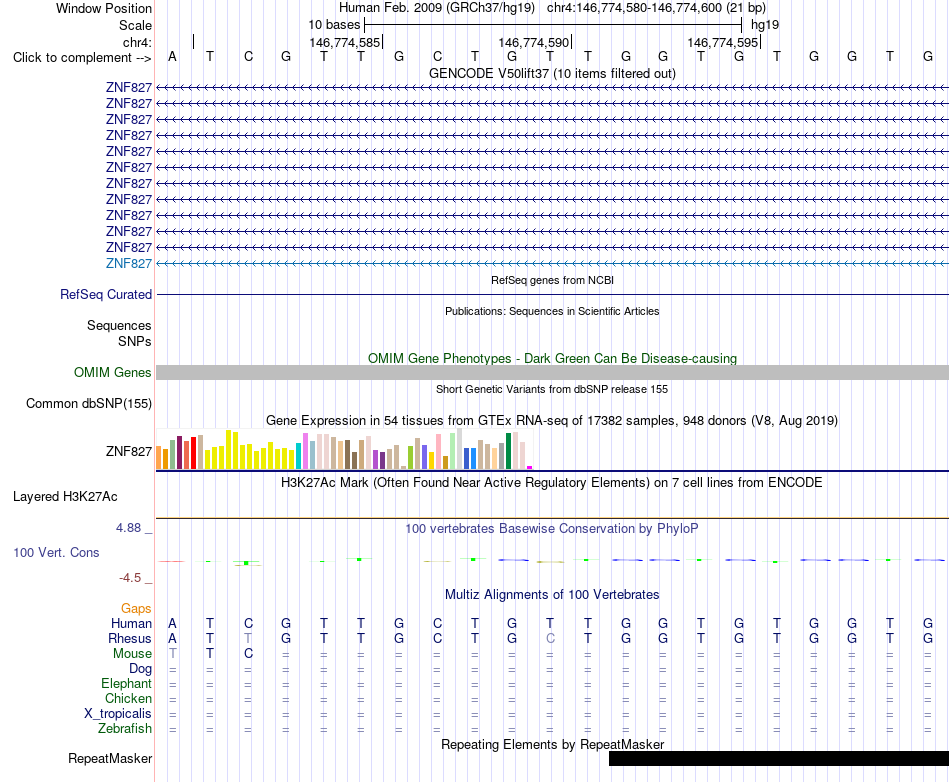This screenshot has height=782, width=950.
Task: Click the Scale track label
Action: pyautogui.click(x=135, y=25)
